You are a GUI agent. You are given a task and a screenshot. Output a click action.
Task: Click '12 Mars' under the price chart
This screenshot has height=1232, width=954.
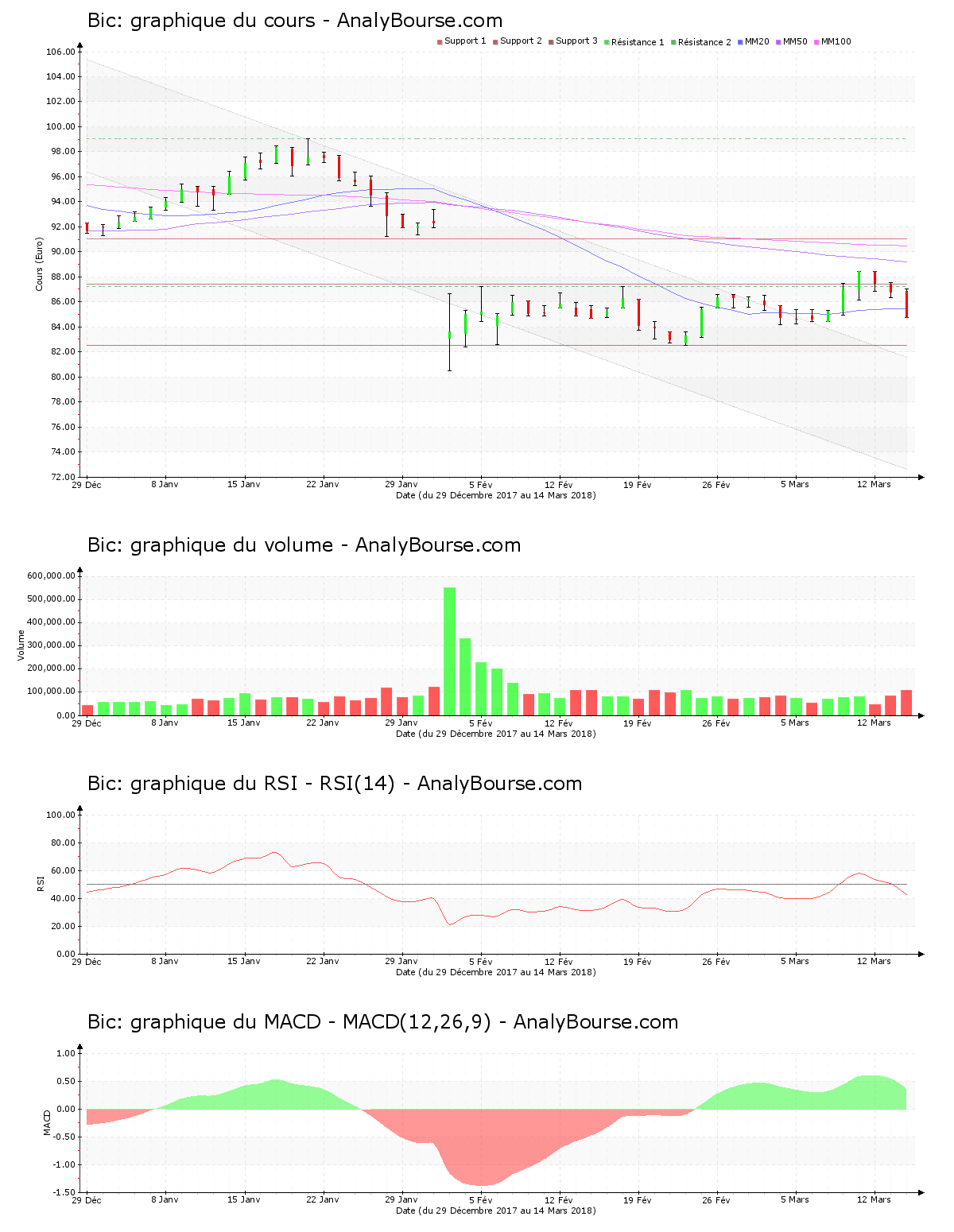point(874,484)
